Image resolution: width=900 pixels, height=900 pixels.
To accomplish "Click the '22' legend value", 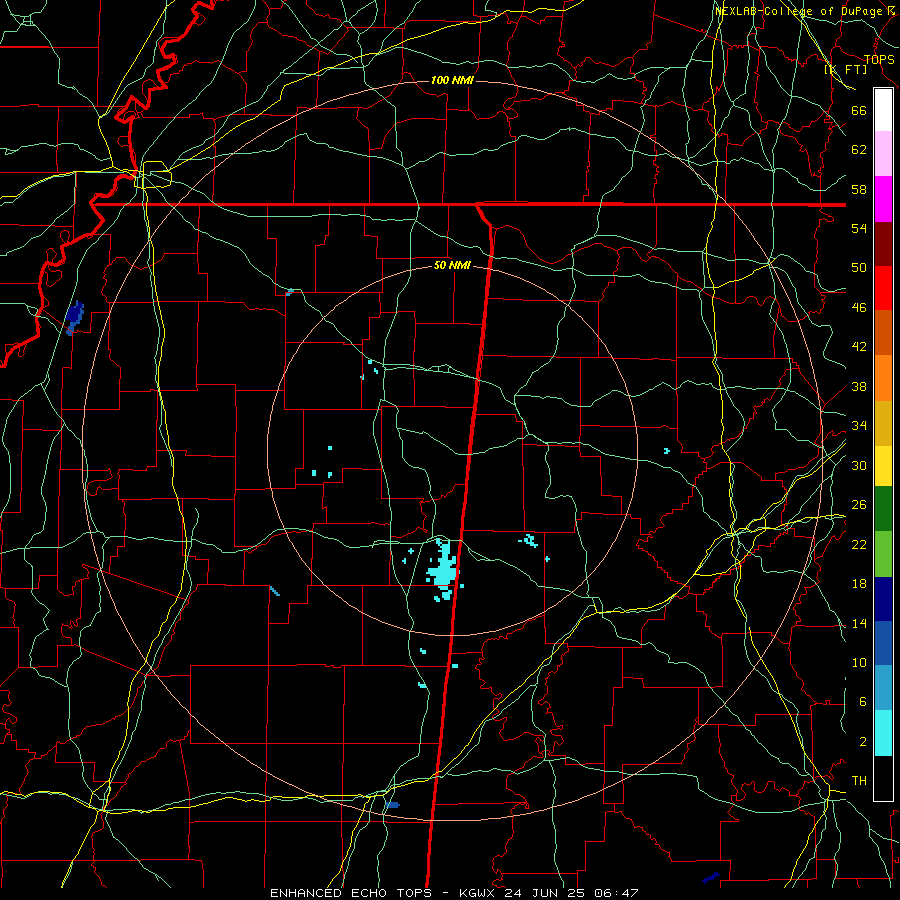I will click(x=859, y=544).
